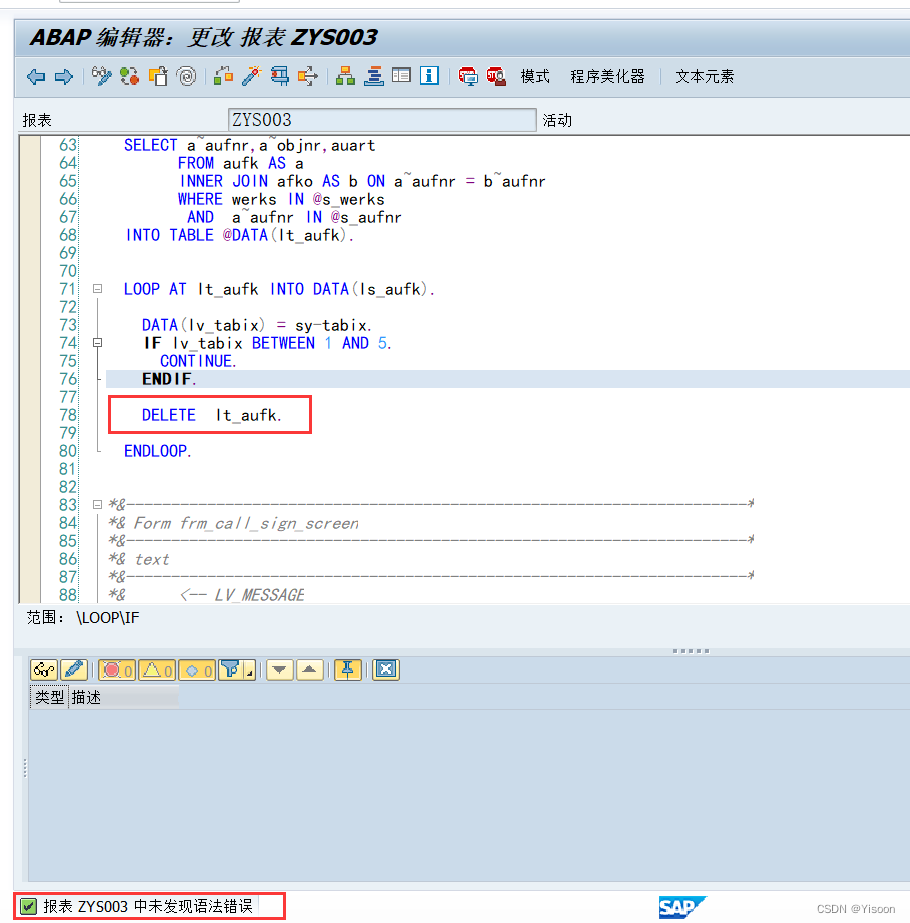Click the Active/Inactive switch icon
The width and height of the screenshot is (910, 923).
129,77
